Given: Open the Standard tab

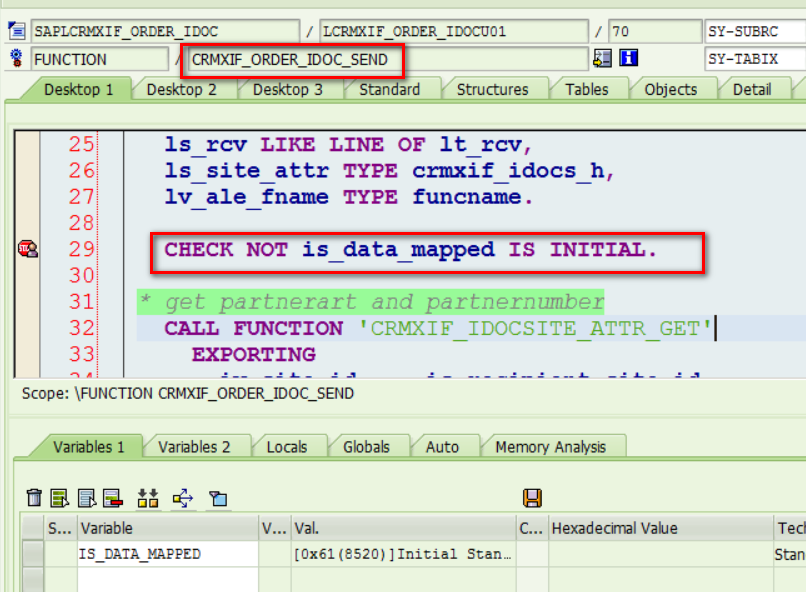Looking at the screenshot, I should point(389,89).
